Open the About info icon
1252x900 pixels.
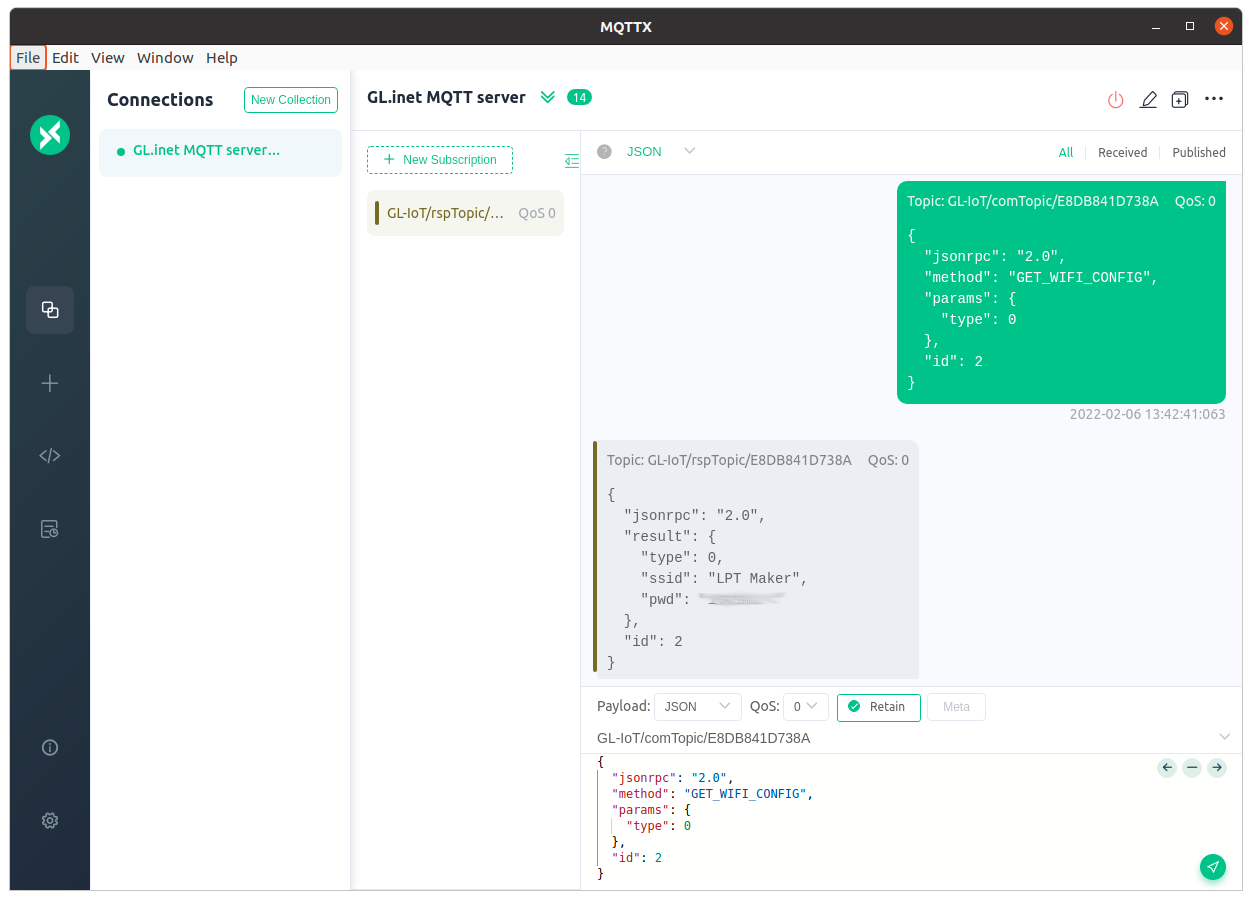[50, 747]
